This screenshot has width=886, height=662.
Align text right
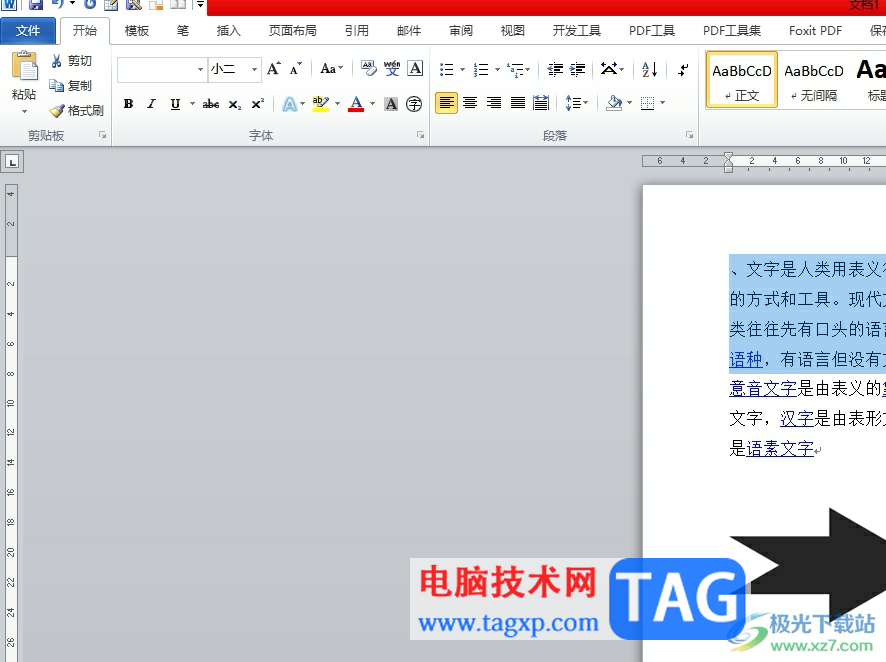tap(494, 103)
